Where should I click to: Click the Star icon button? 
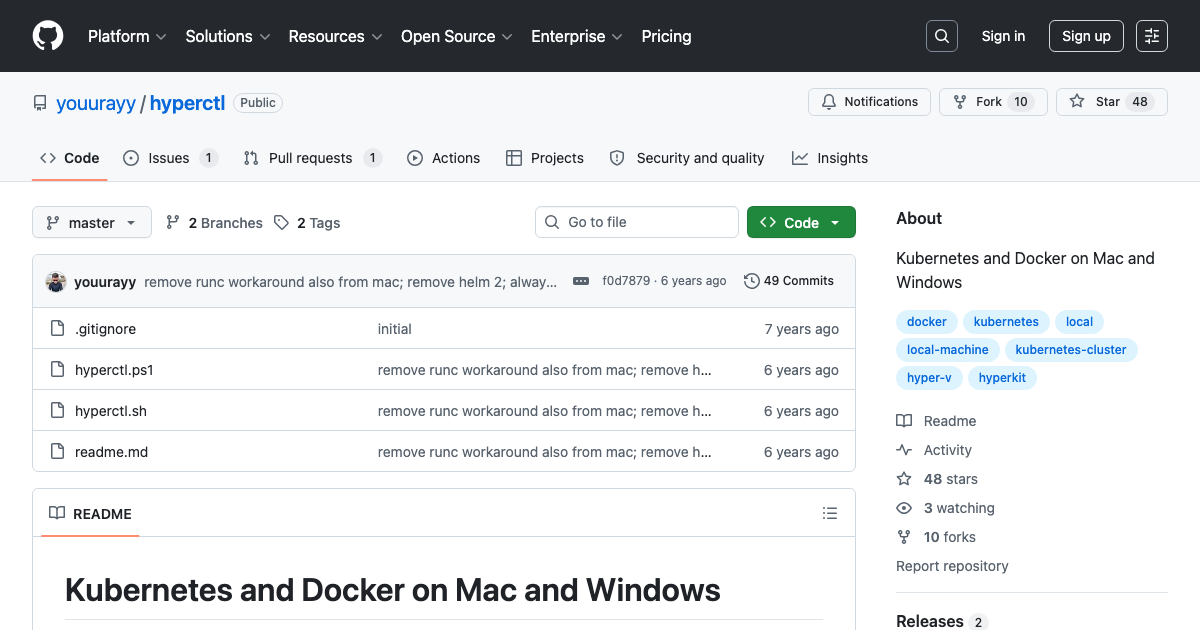(1077, 102)
